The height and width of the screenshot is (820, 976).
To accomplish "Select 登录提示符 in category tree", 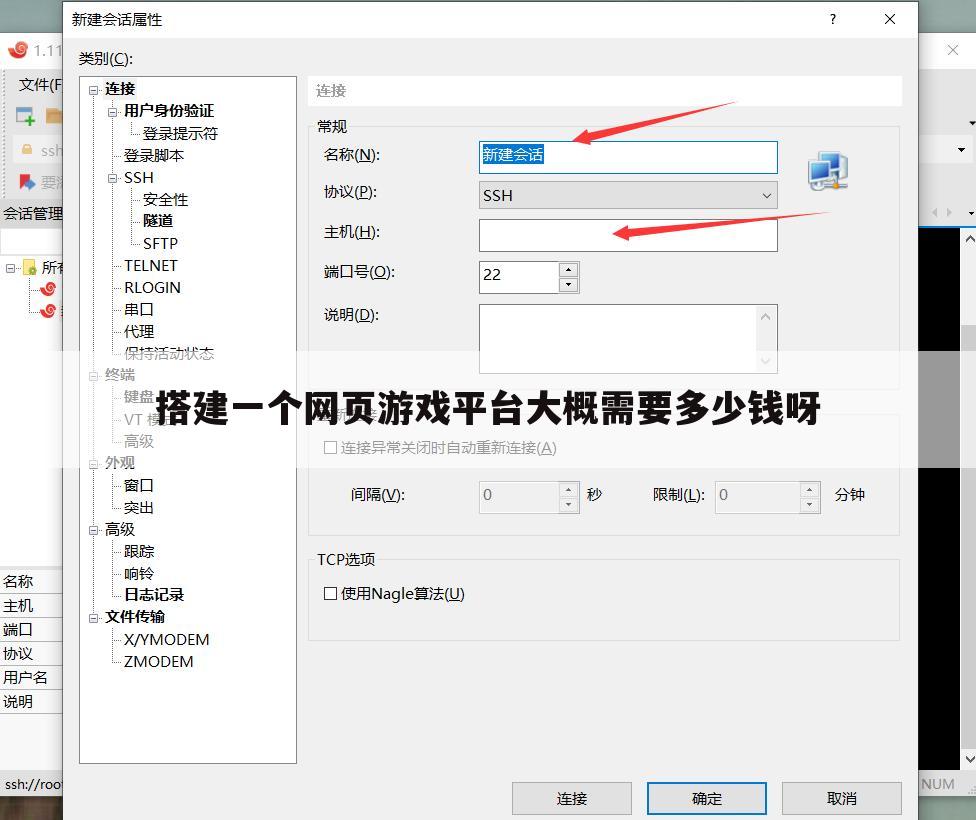I will point(180,133).
